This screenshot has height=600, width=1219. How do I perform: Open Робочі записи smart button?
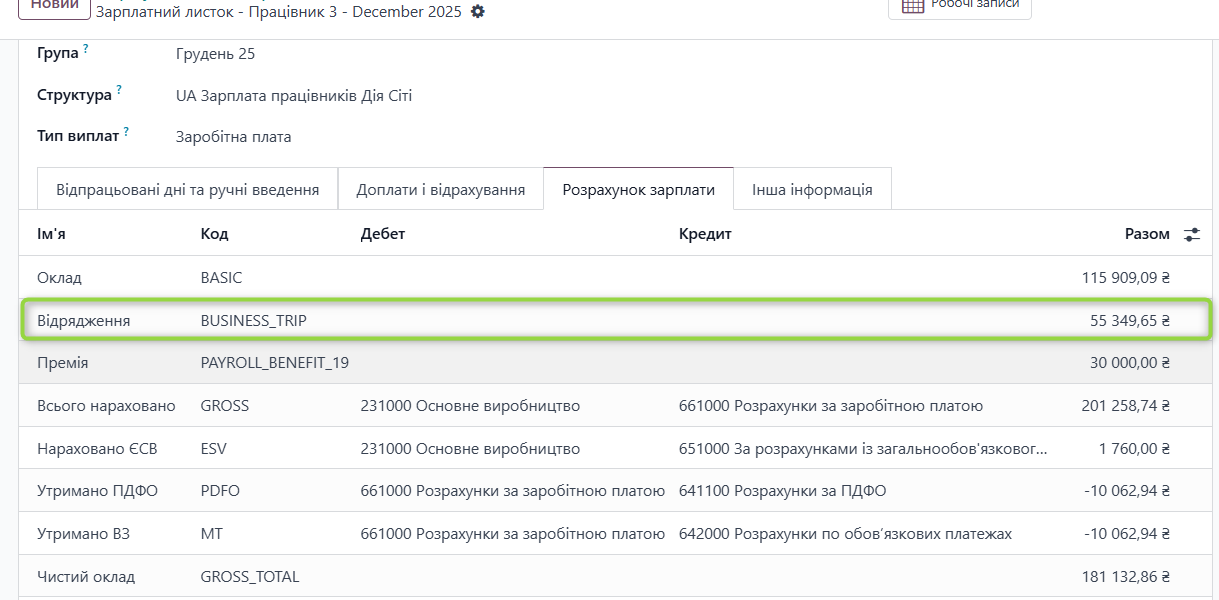pos(959,6)
